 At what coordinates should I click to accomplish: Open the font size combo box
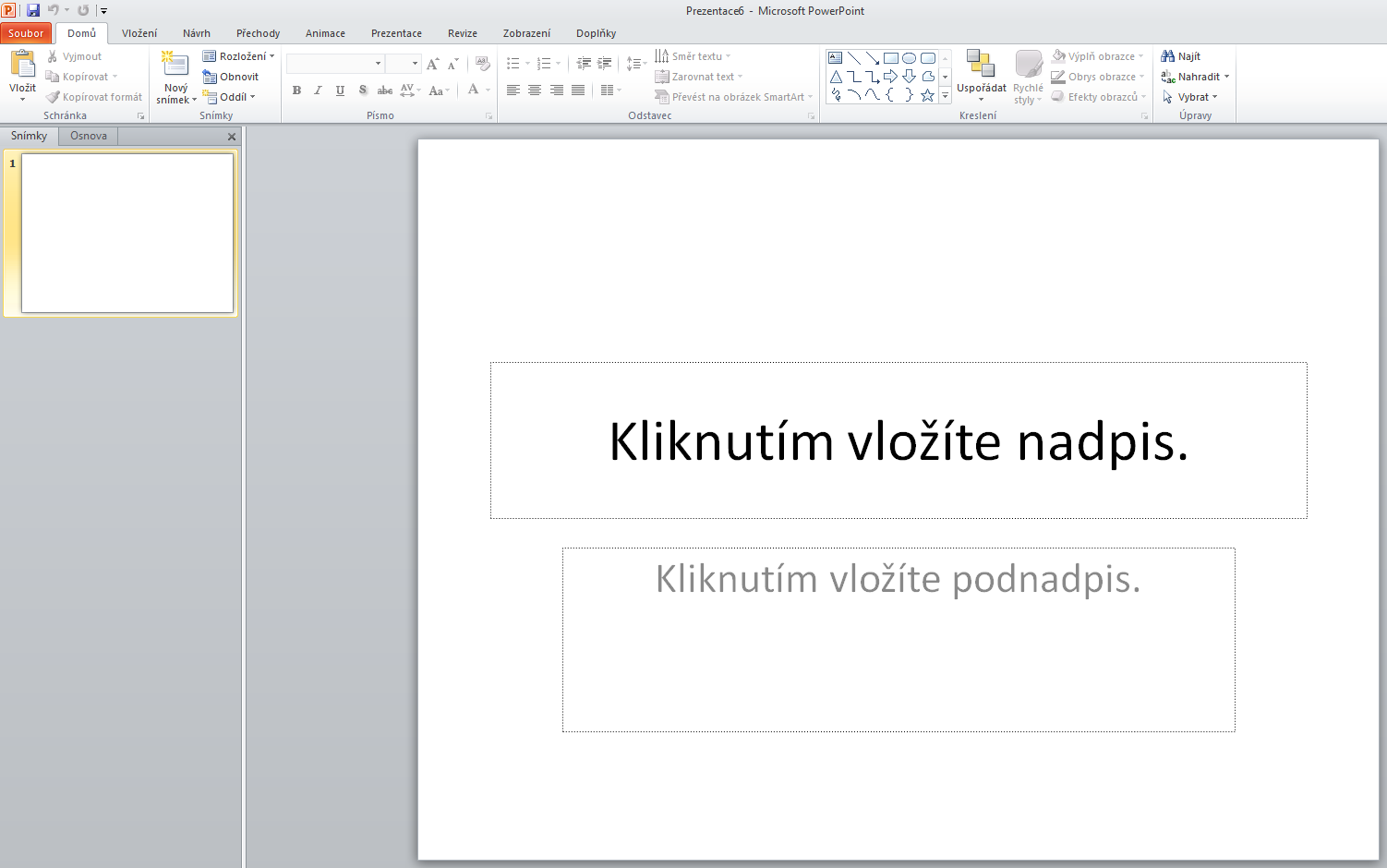(403, 64)
